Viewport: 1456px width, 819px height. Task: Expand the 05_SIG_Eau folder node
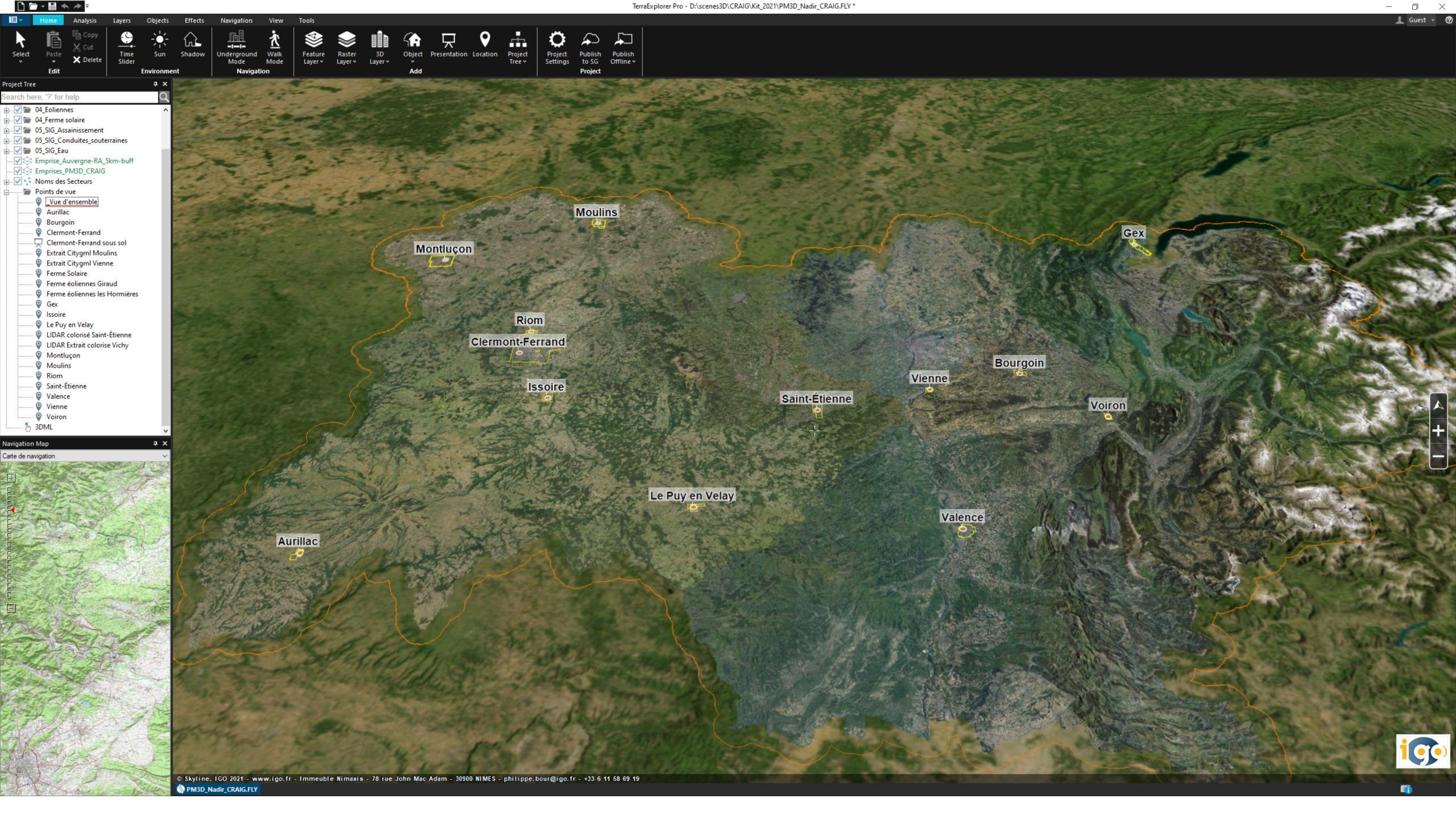click(x=6, y=151)
